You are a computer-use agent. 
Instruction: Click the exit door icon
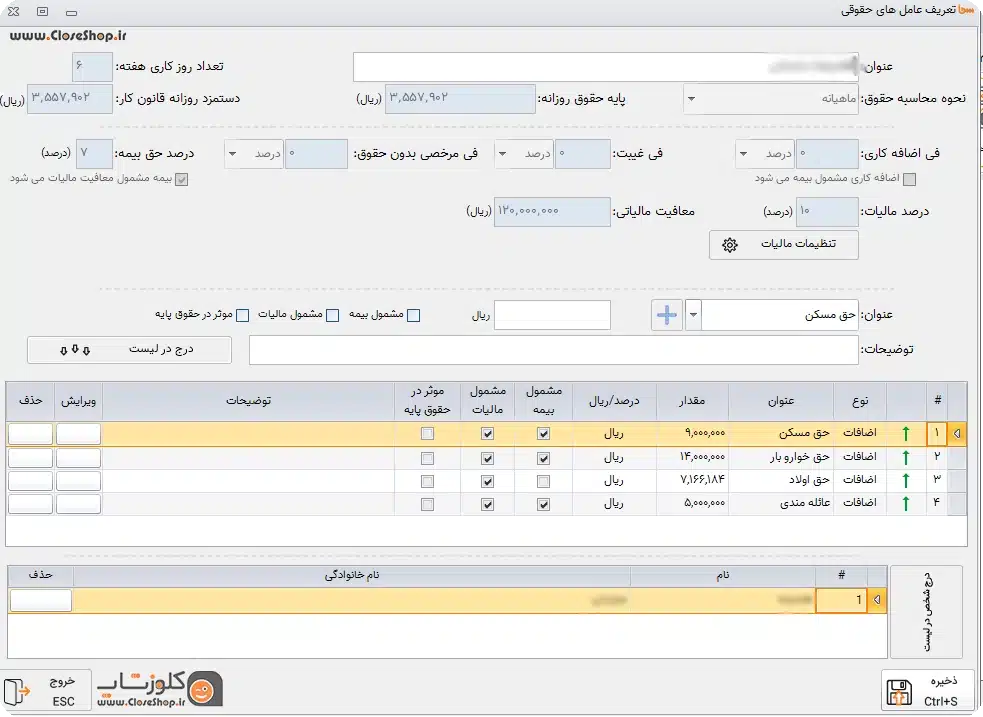tap(17, 692)
